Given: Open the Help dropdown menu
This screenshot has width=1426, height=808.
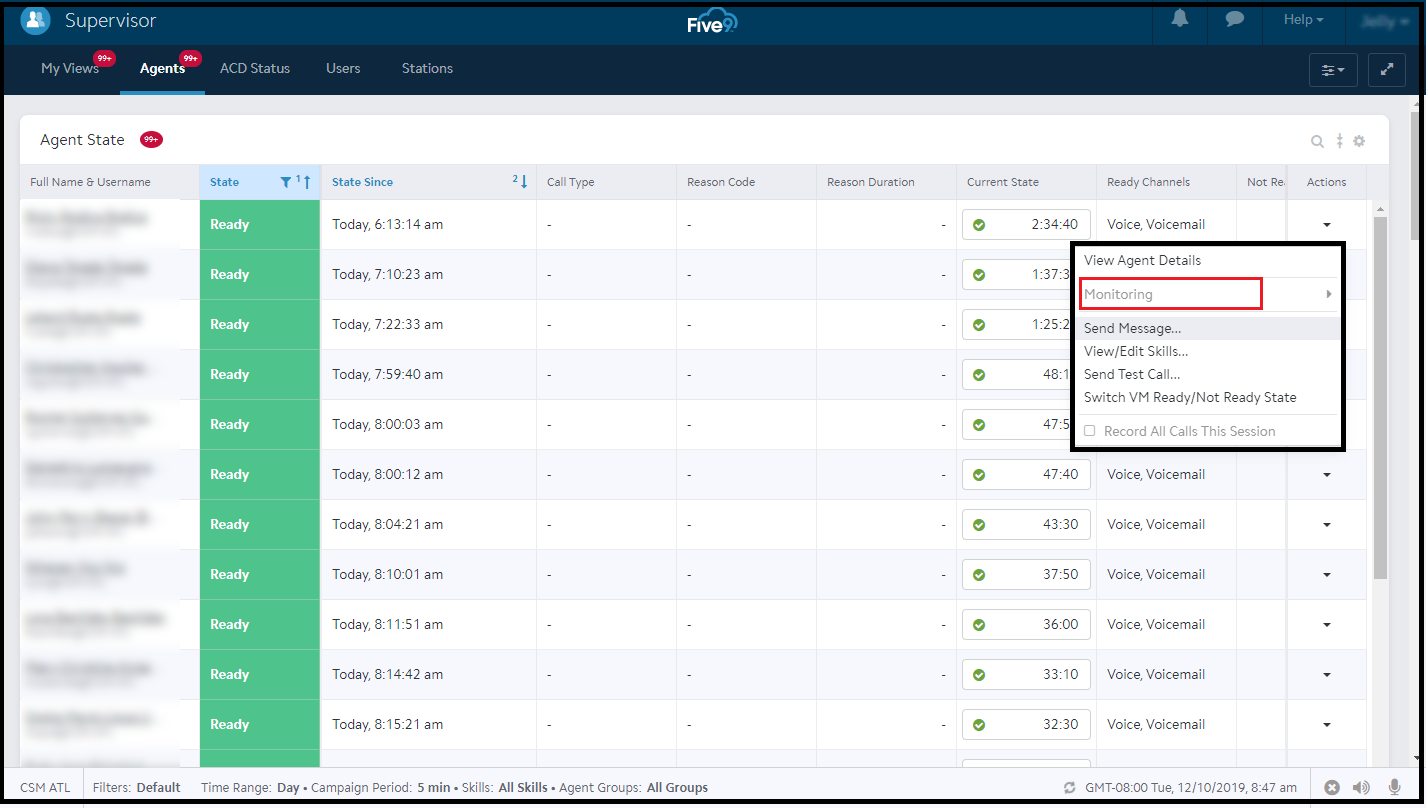Looking at the screenshot, I should pos(1304,20).
